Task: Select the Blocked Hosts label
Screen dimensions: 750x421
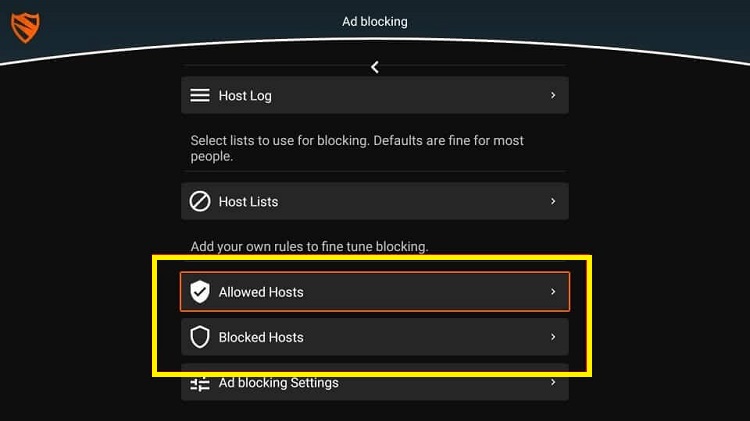Action: click(x=261, y=337)
